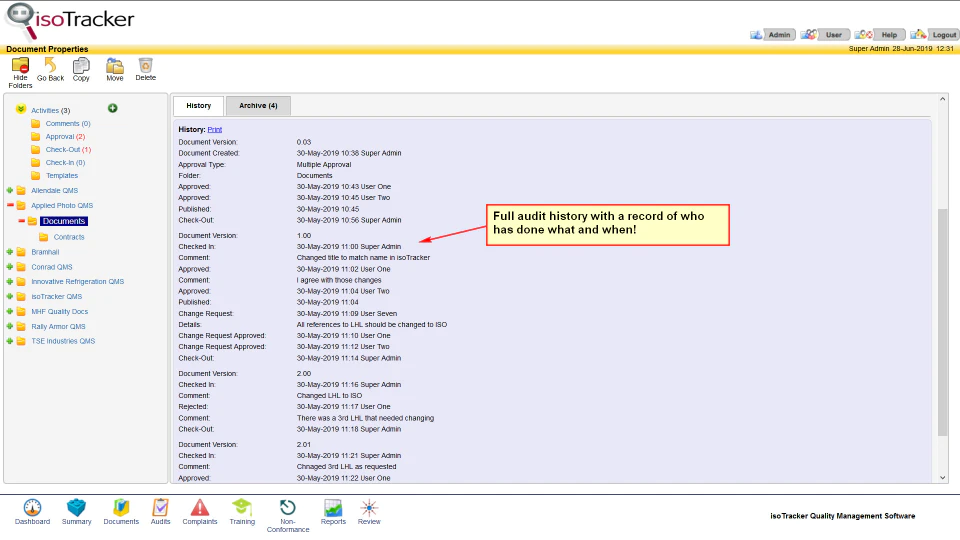Expand the Allendale QMS folder
Viewport: 960px width, 540px height.
pyautogui.click(x=10, y=190)
